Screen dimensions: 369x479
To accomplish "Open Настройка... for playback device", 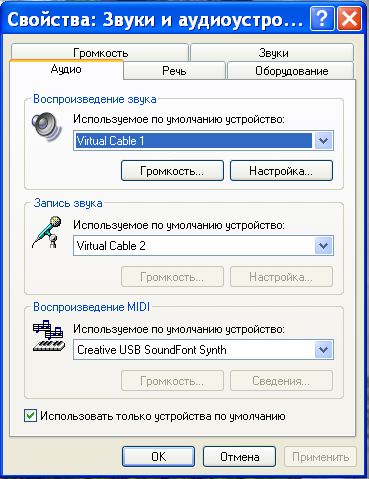I will click(x=281, y=171).
